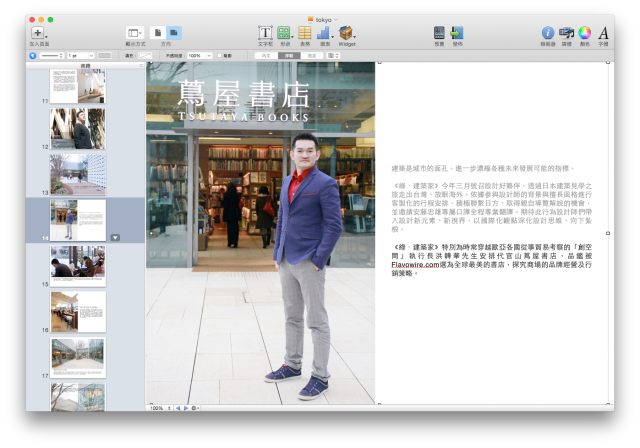Click the fill (填充) color well
The image size is (640, 448).
[144, 55]
